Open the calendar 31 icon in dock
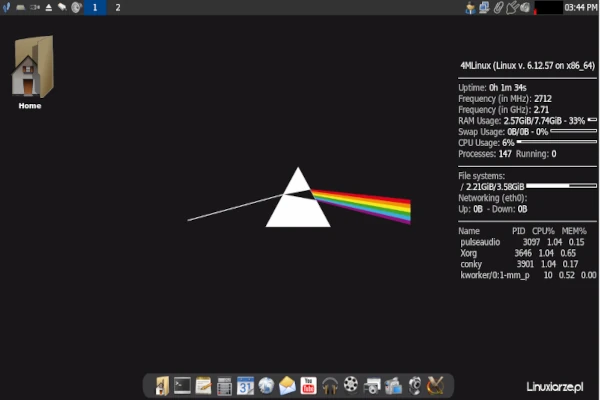Image resolution: width=600 pixels, height=400 pixels. [245, 385]
